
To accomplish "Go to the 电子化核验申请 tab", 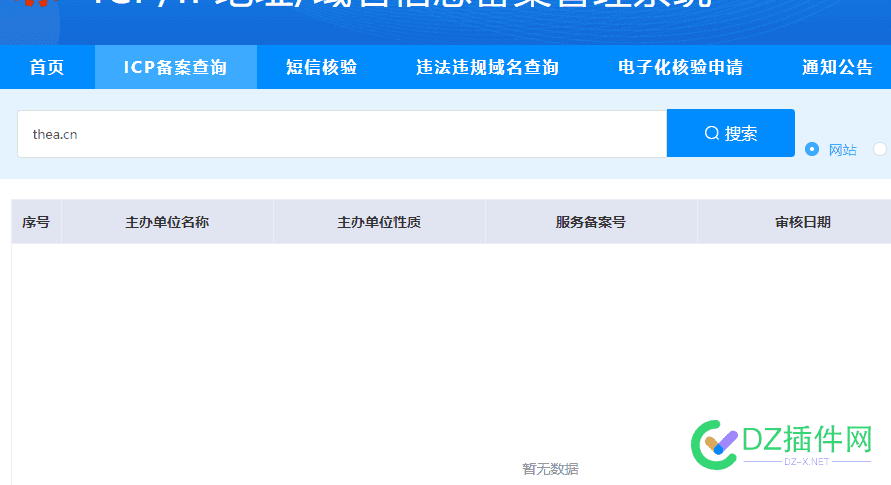I will [680, 67].
